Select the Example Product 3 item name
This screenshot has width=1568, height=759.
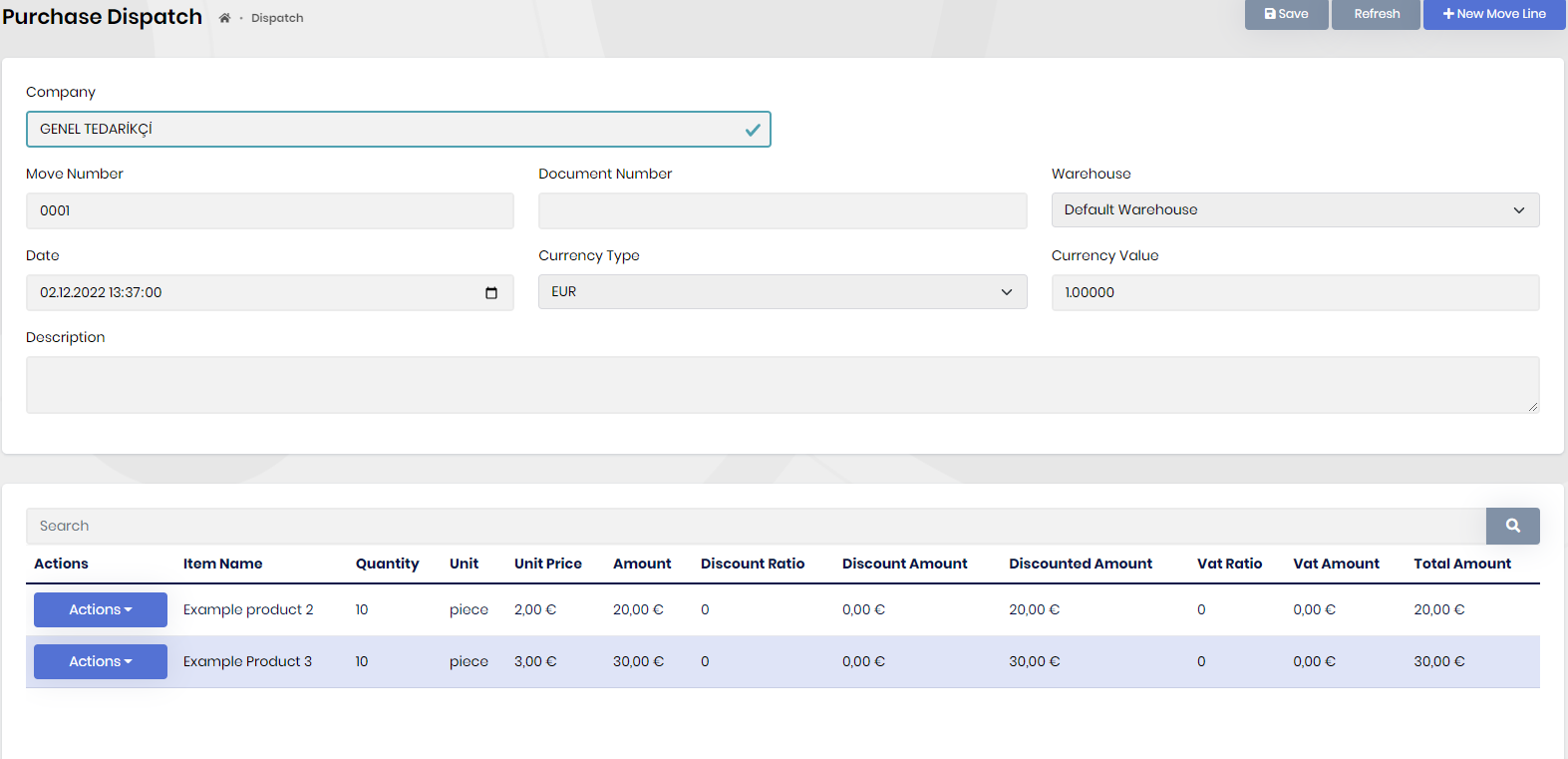[247, 661]
